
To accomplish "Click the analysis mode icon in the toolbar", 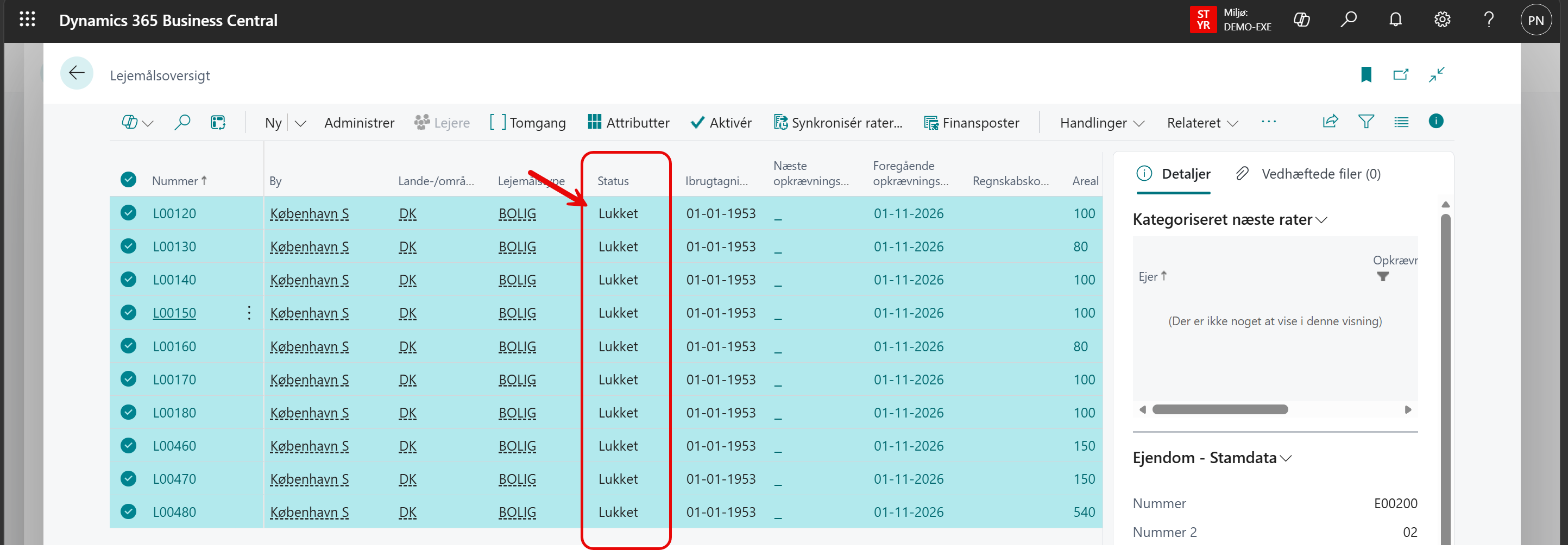I will pos(218,122).
